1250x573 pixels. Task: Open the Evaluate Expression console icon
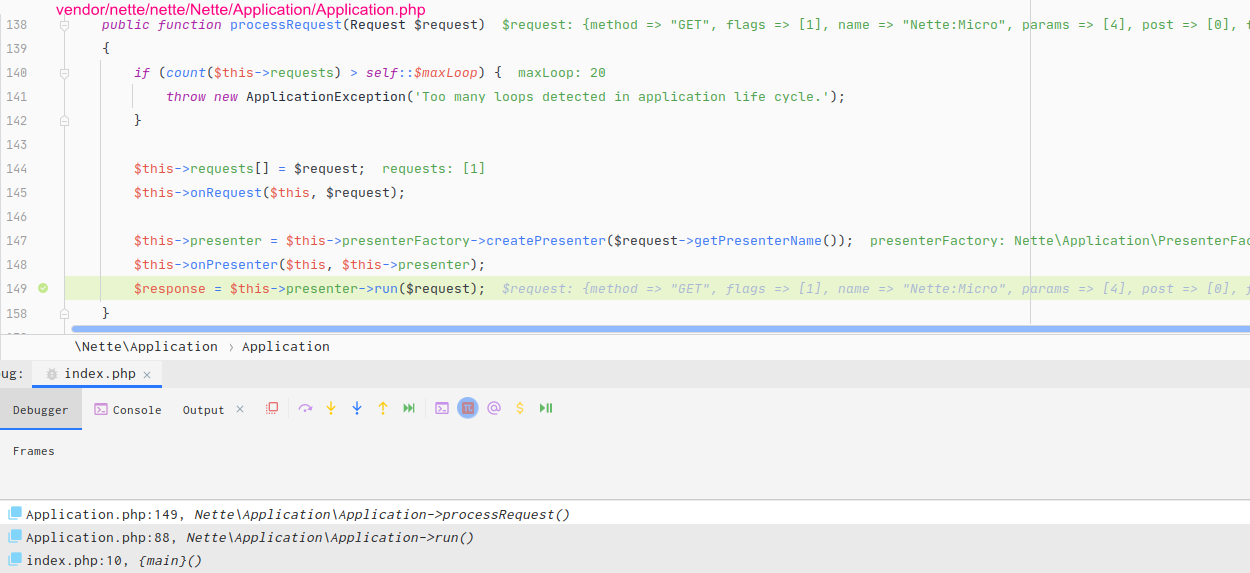442,408
